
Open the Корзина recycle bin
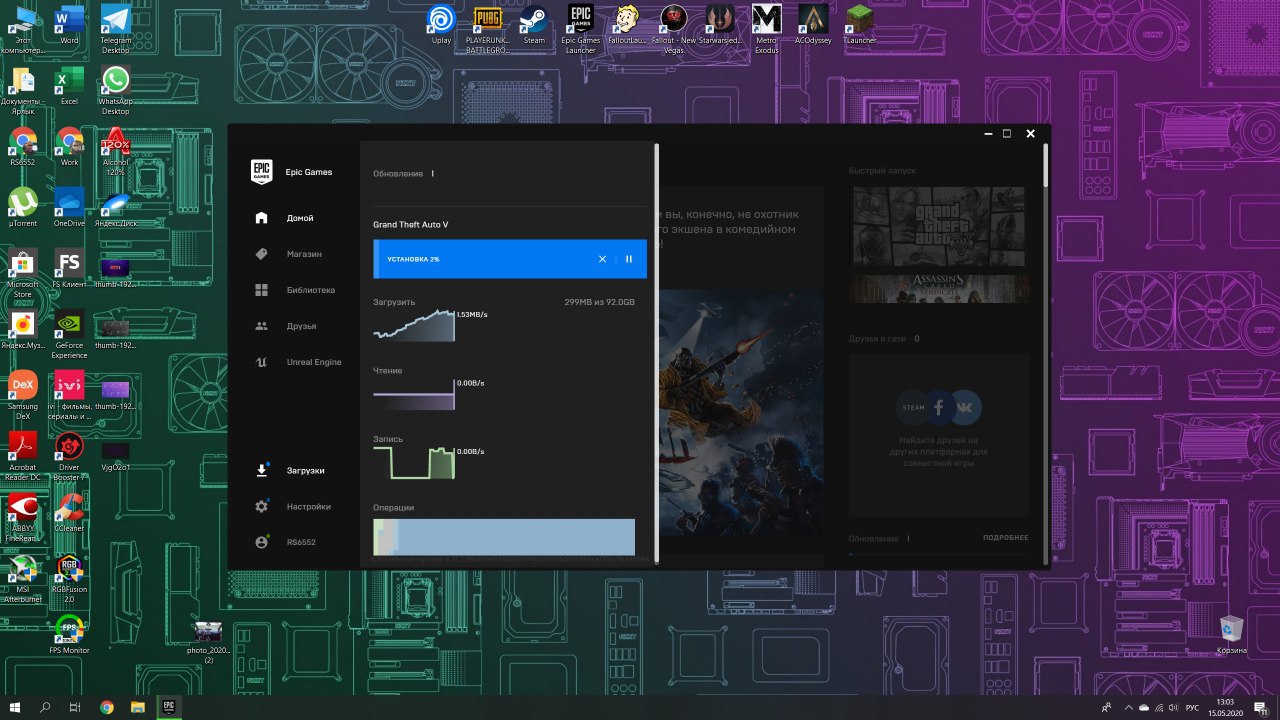click(x=1232, y=634)
